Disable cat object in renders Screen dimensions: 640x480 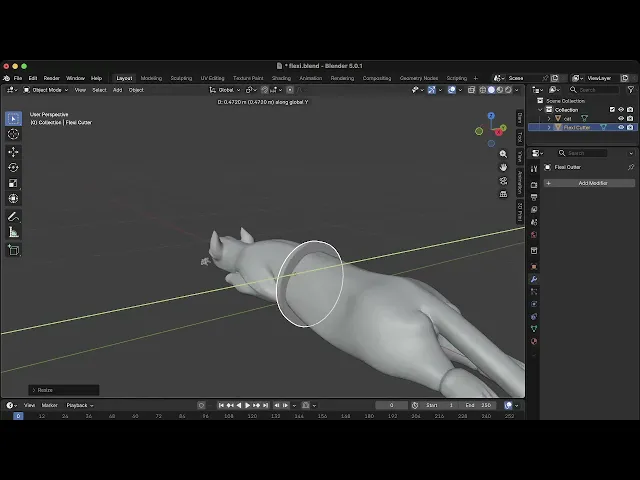[630, 118]
